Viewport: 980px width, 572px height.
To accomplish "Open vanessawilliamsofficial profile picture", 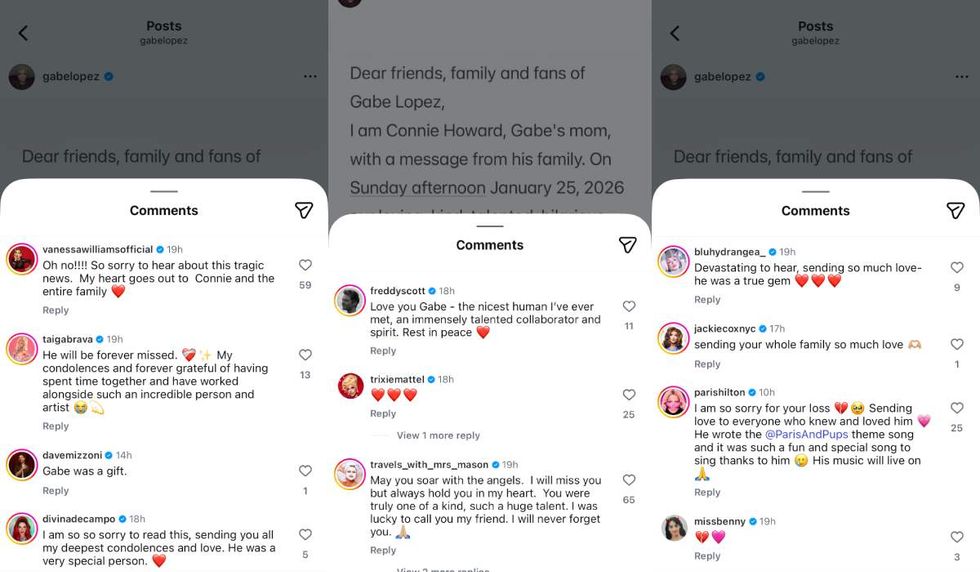I will (x=21, y=259).
